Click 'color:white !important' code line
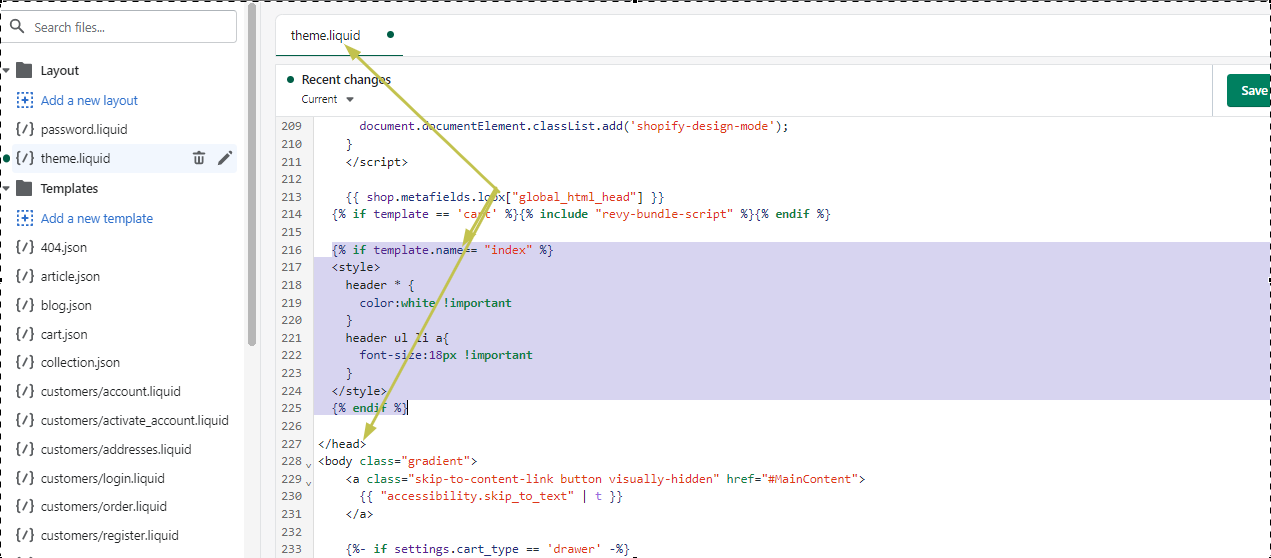The image size is (1271, 558). [436, 303]
